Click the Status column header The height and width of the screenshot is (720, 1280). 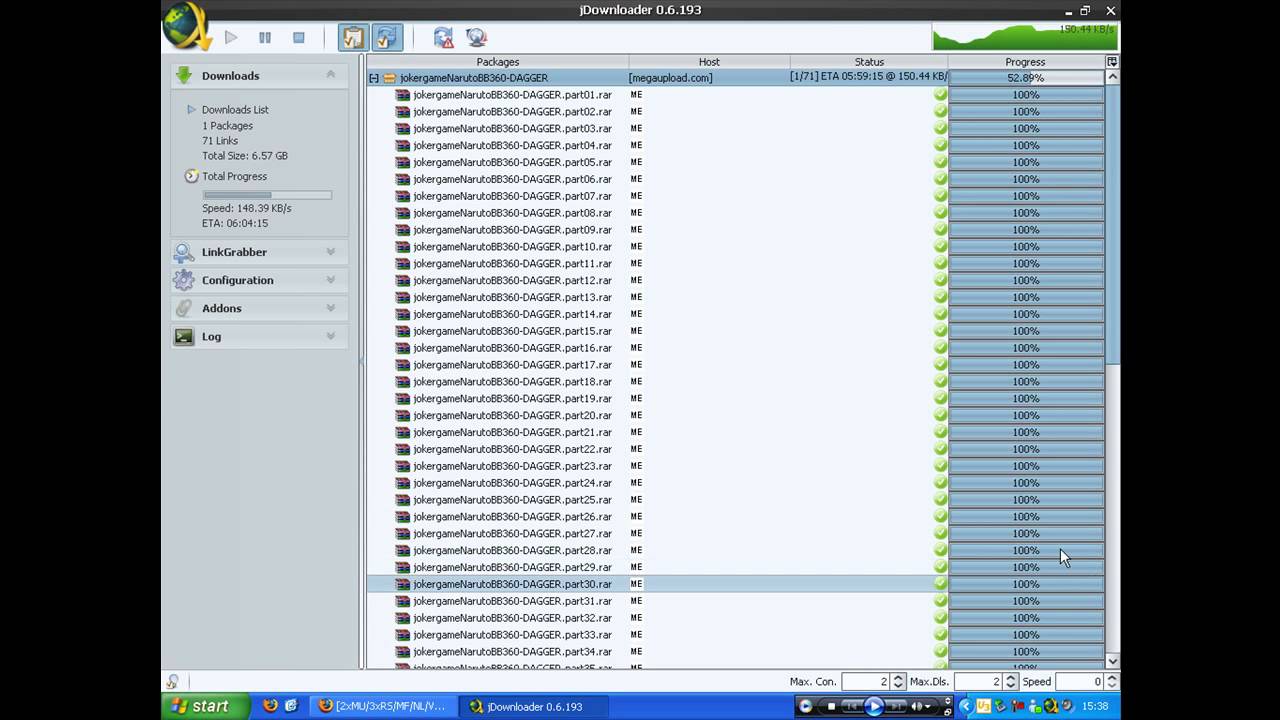[x=869, y=62]
